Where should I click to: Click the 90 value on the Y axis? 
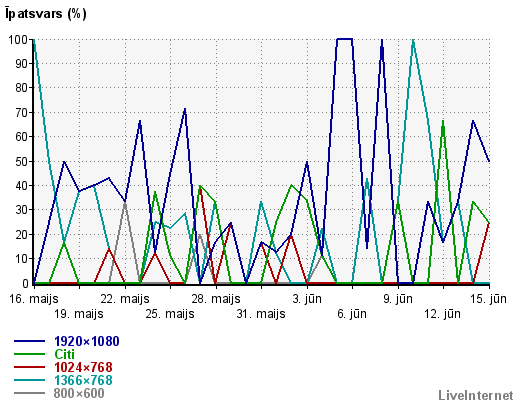[21, 64]
